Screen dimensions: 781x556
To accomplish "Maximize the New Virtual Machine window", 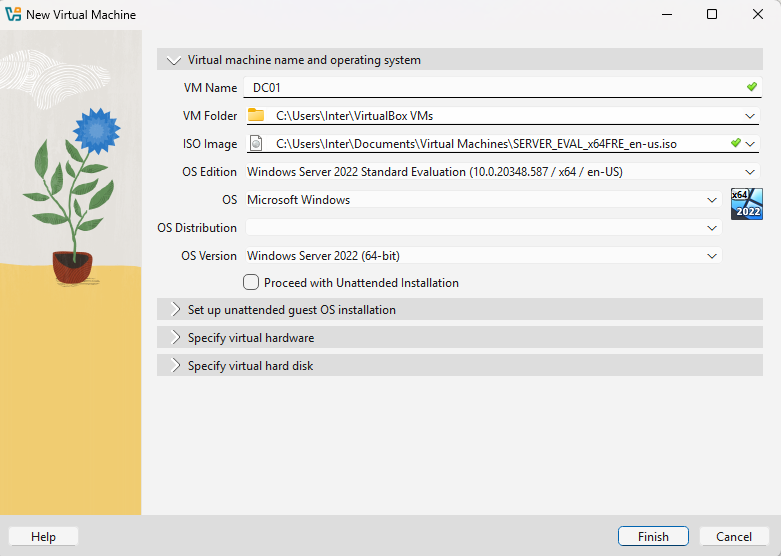I will pyautogui.click(x=712, y=14).
